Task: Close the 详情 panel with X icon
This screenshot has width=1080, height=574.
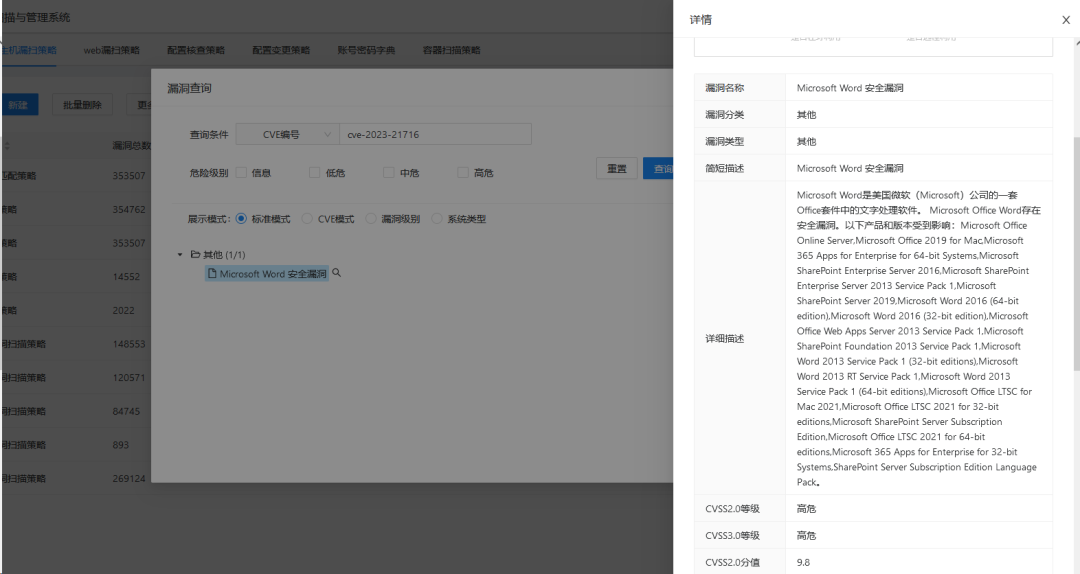Action: coord(1065,20)
